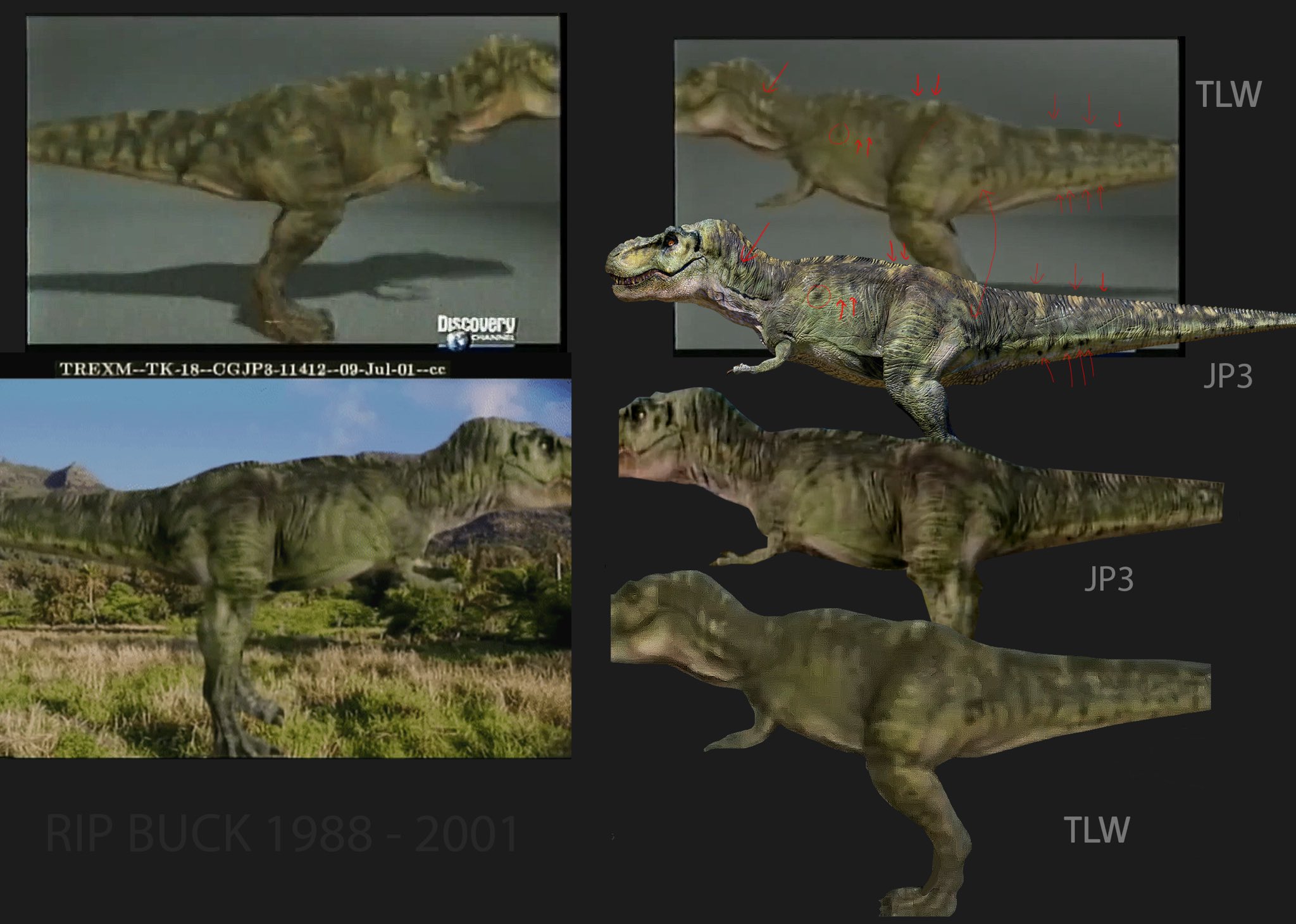
Task: Click the faded RIP BUCK 1988 - 2001 text
Action: (x=282, y=834)
